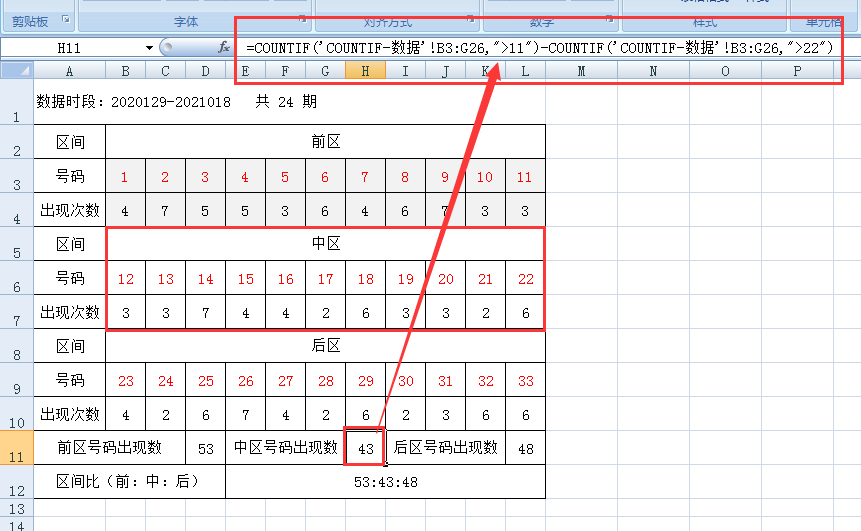Select the 区间比（前：中：后） label cell
This screenshot has width=861, height=531.
click(129, 482)
